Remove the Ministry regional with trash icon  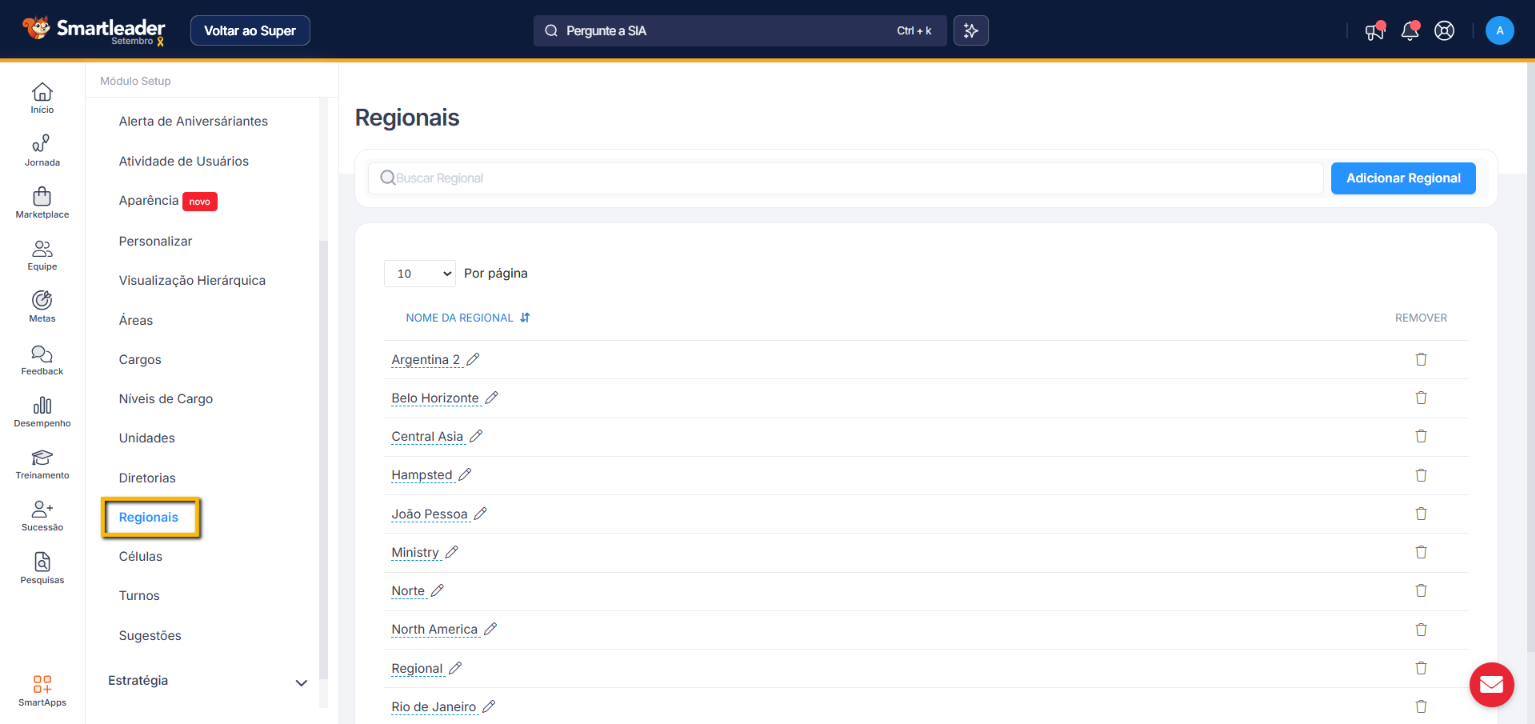pyautogui.click(x=1420, y=552)
